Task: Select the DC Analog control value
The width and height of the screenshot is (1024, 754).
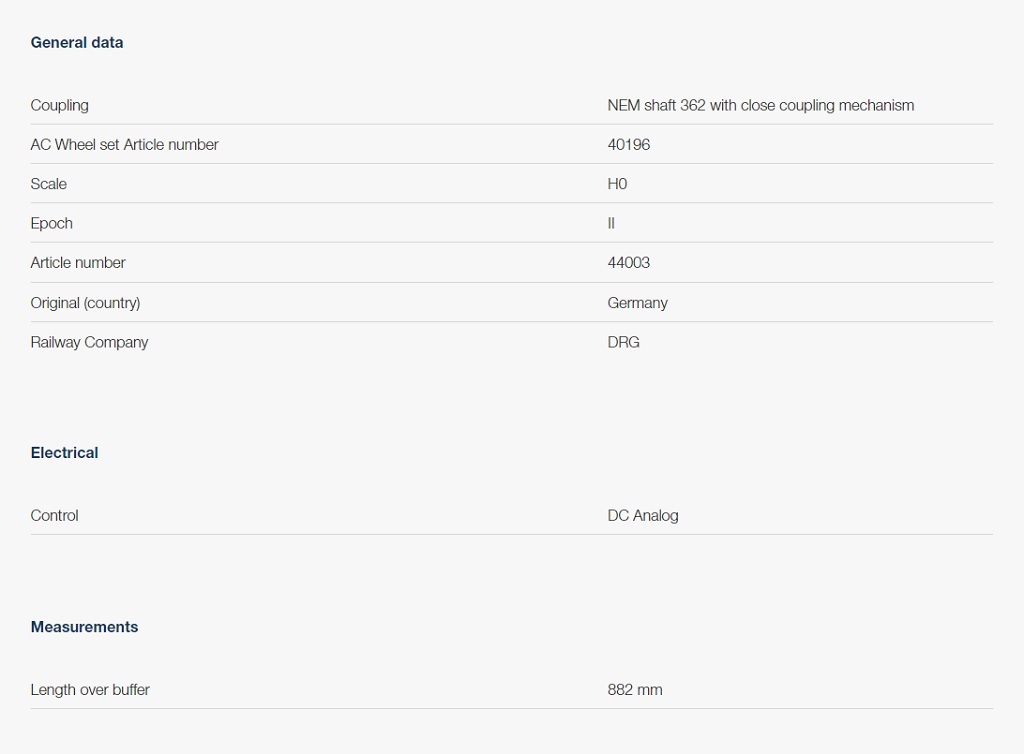Action: tap(642, 515)
